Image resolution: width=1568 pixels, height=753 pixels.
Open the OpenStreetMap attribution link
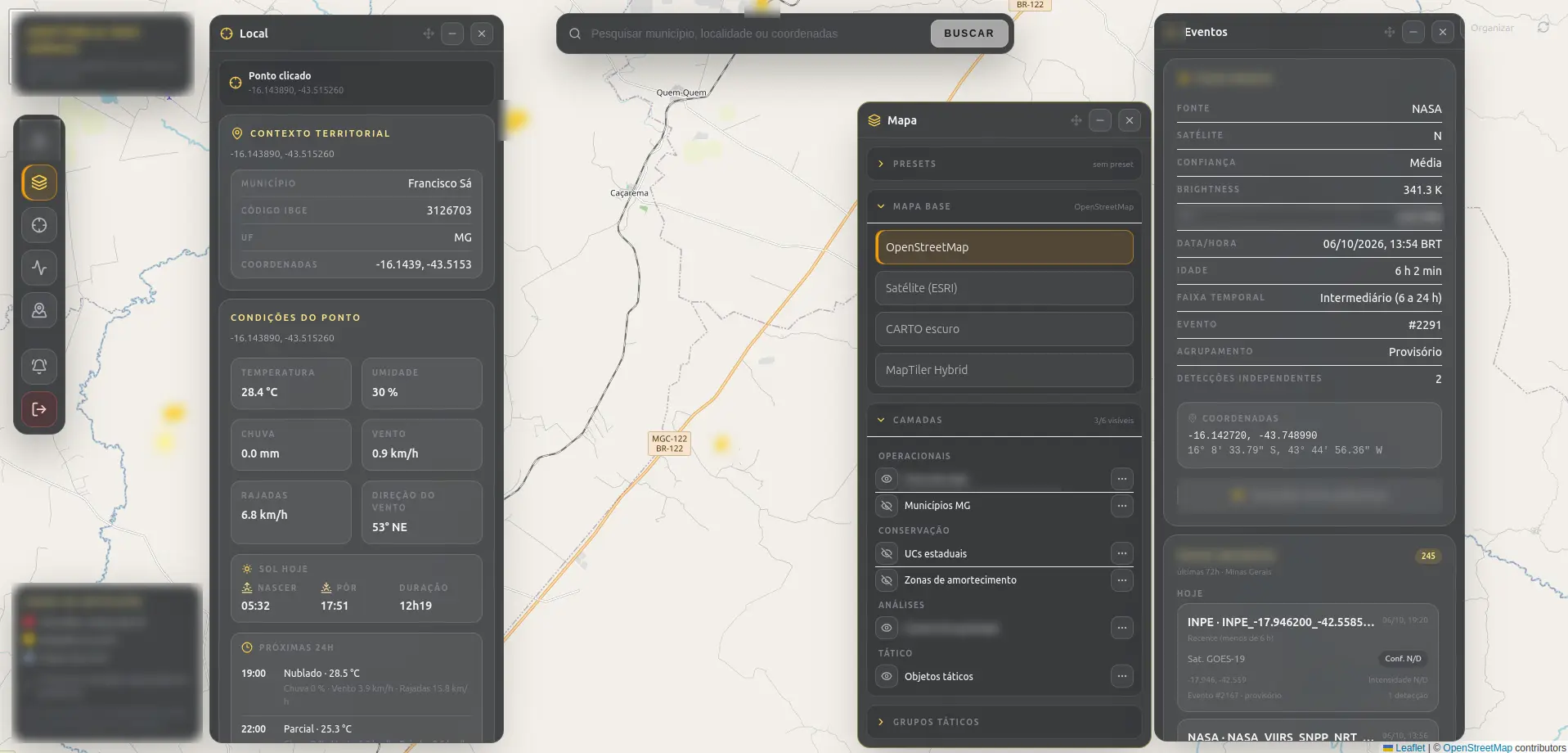coord(1477,747)
